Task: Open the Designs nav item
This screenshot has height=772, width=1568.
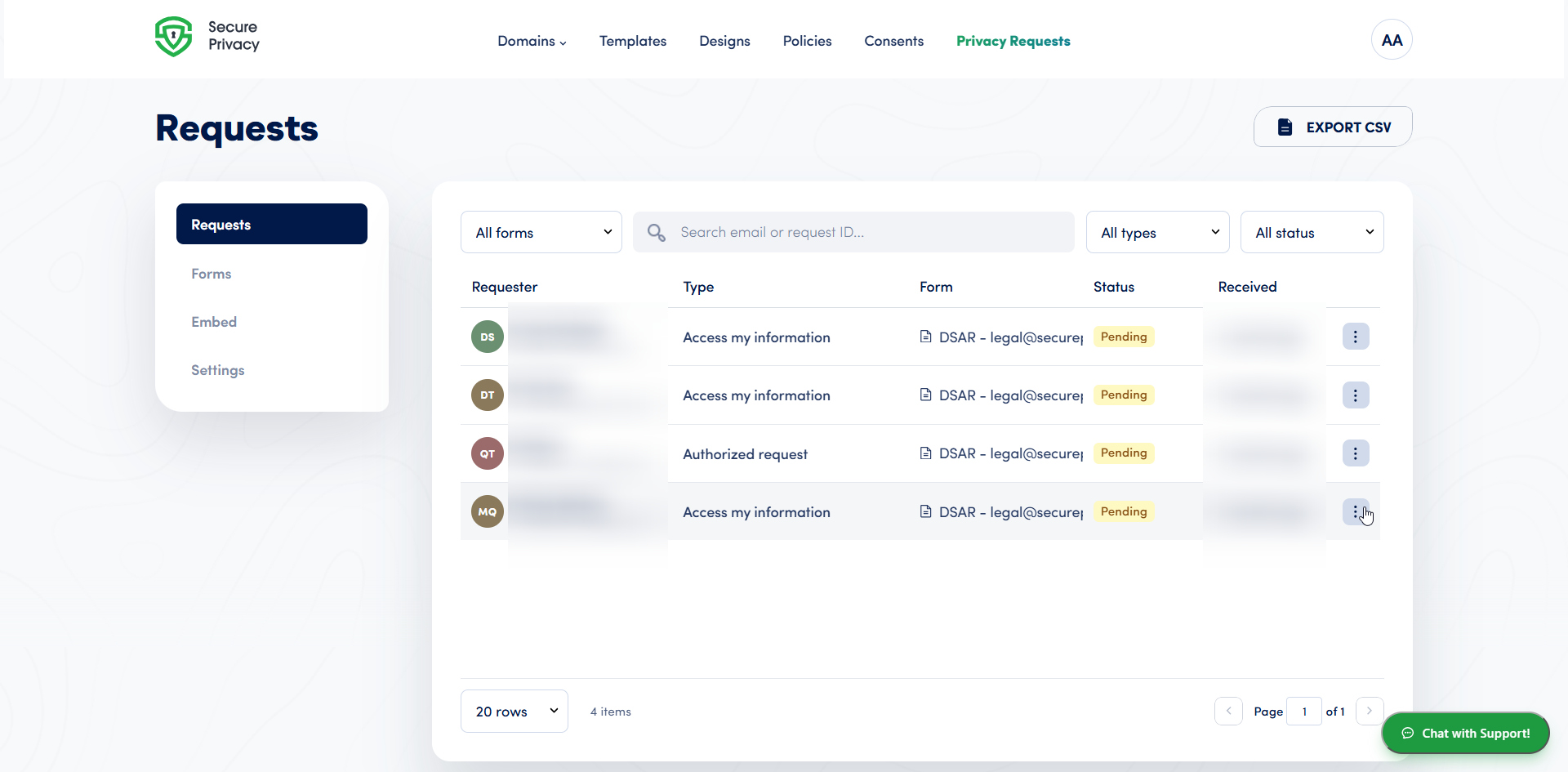Action: click(724, 41)
